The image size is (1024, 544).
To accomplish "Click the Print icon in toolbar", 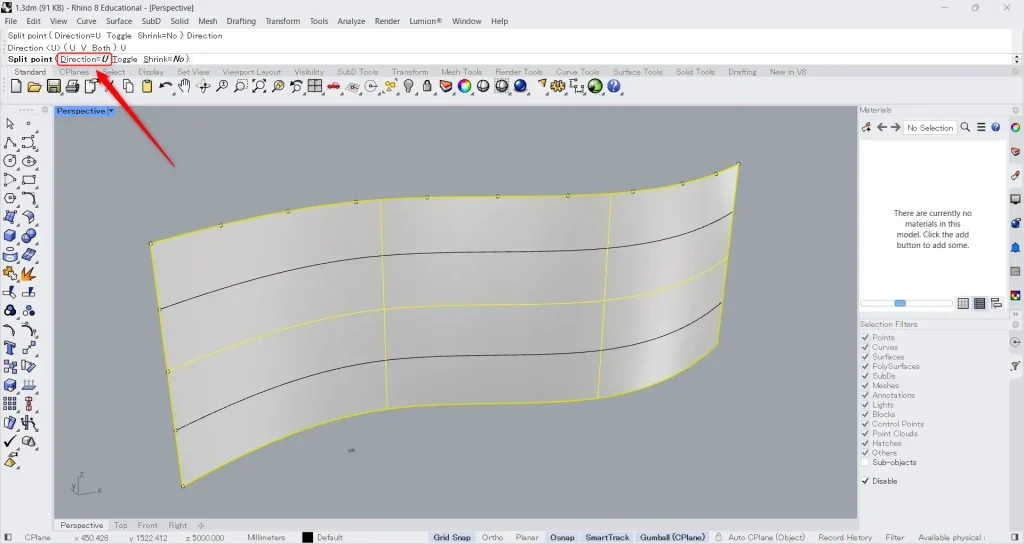I will [72, 86].
